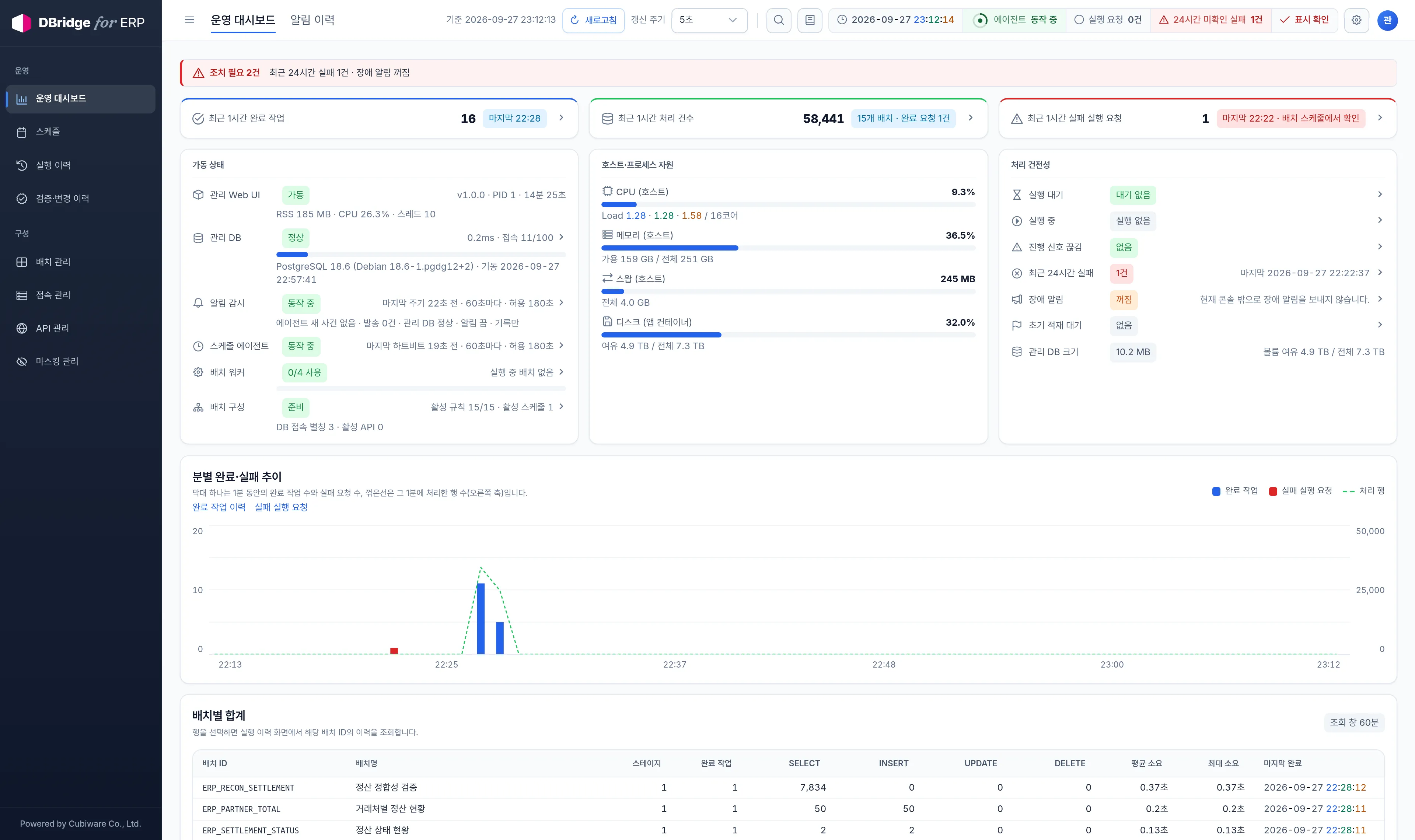Open 실행 이력 in sidebar

tap(80, 165)
